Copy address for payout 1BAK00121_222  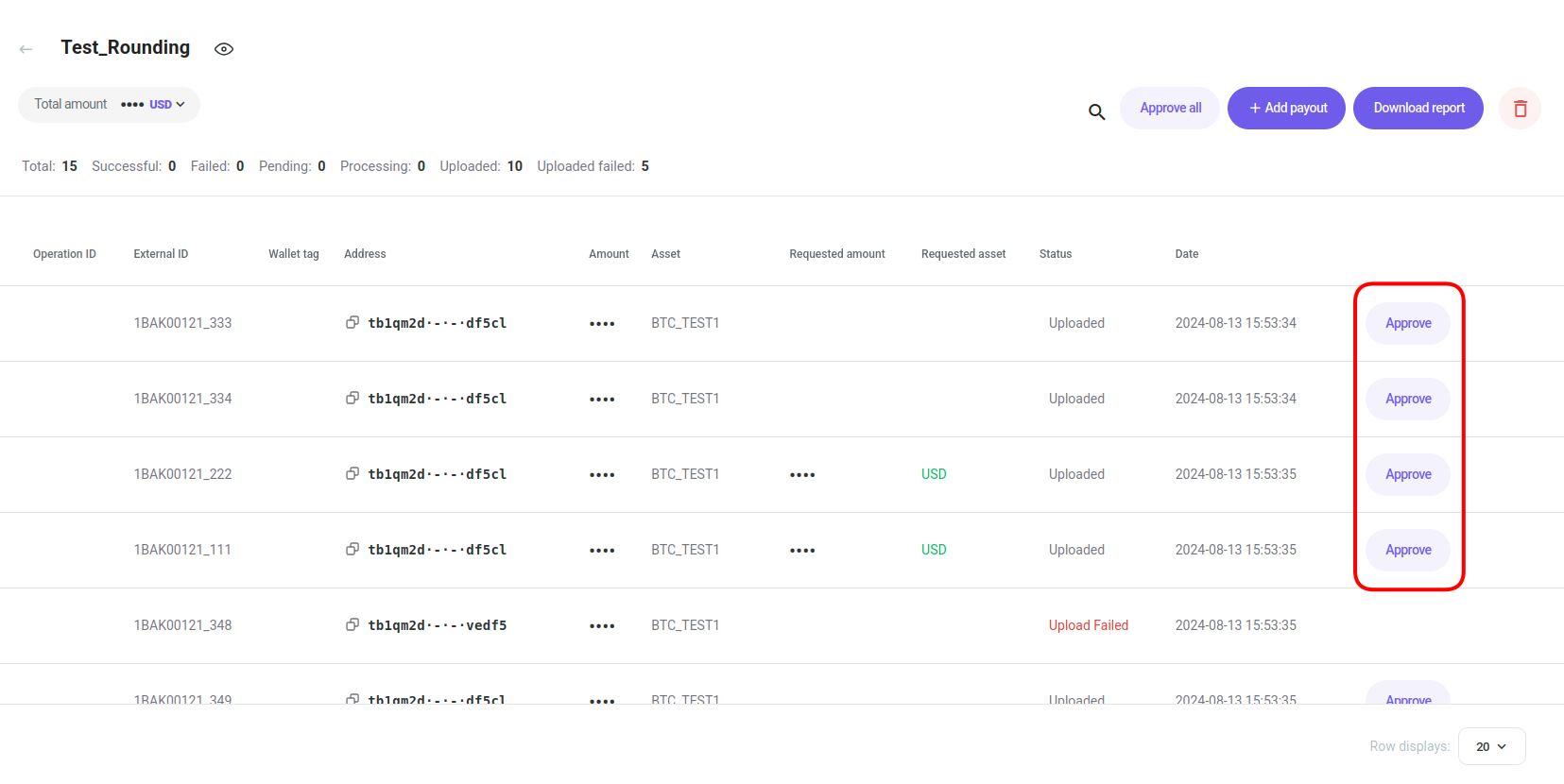[352, 474]
